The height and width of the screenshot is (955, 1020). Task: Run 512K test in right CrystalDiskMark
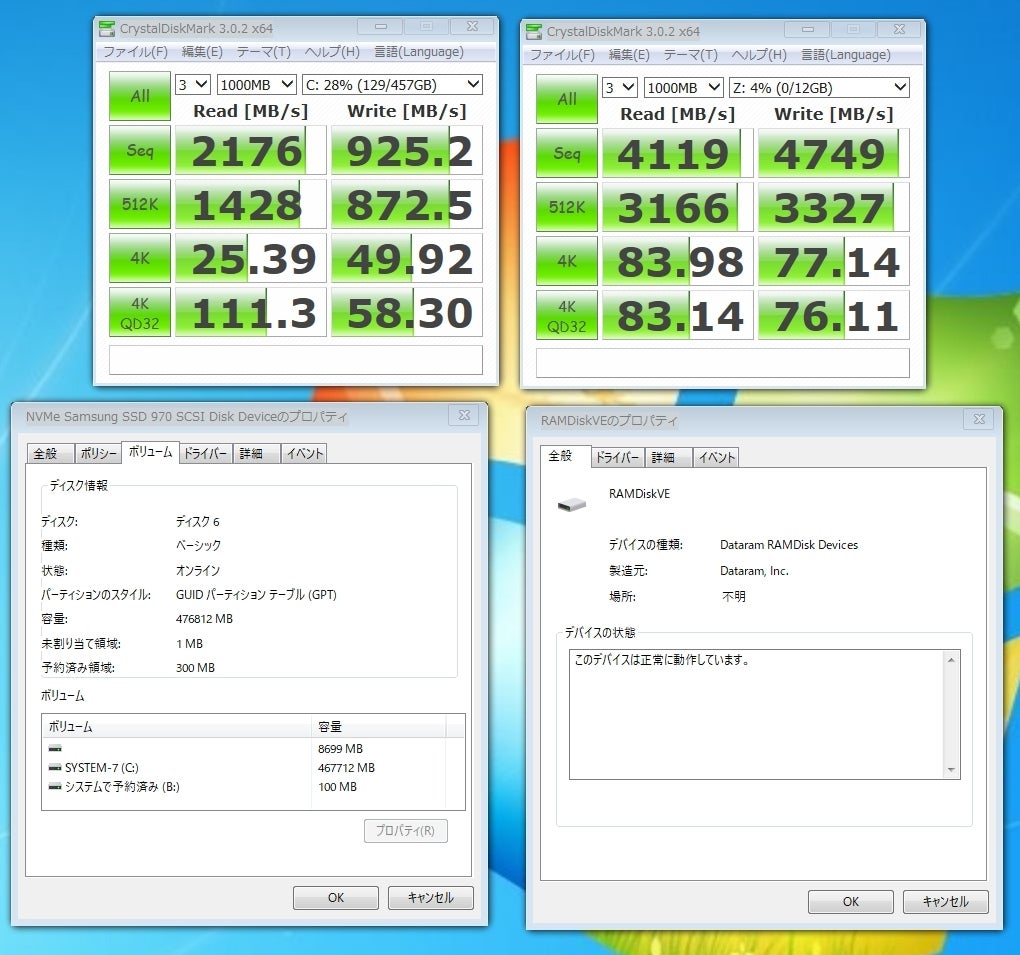(x=567, y=208)
